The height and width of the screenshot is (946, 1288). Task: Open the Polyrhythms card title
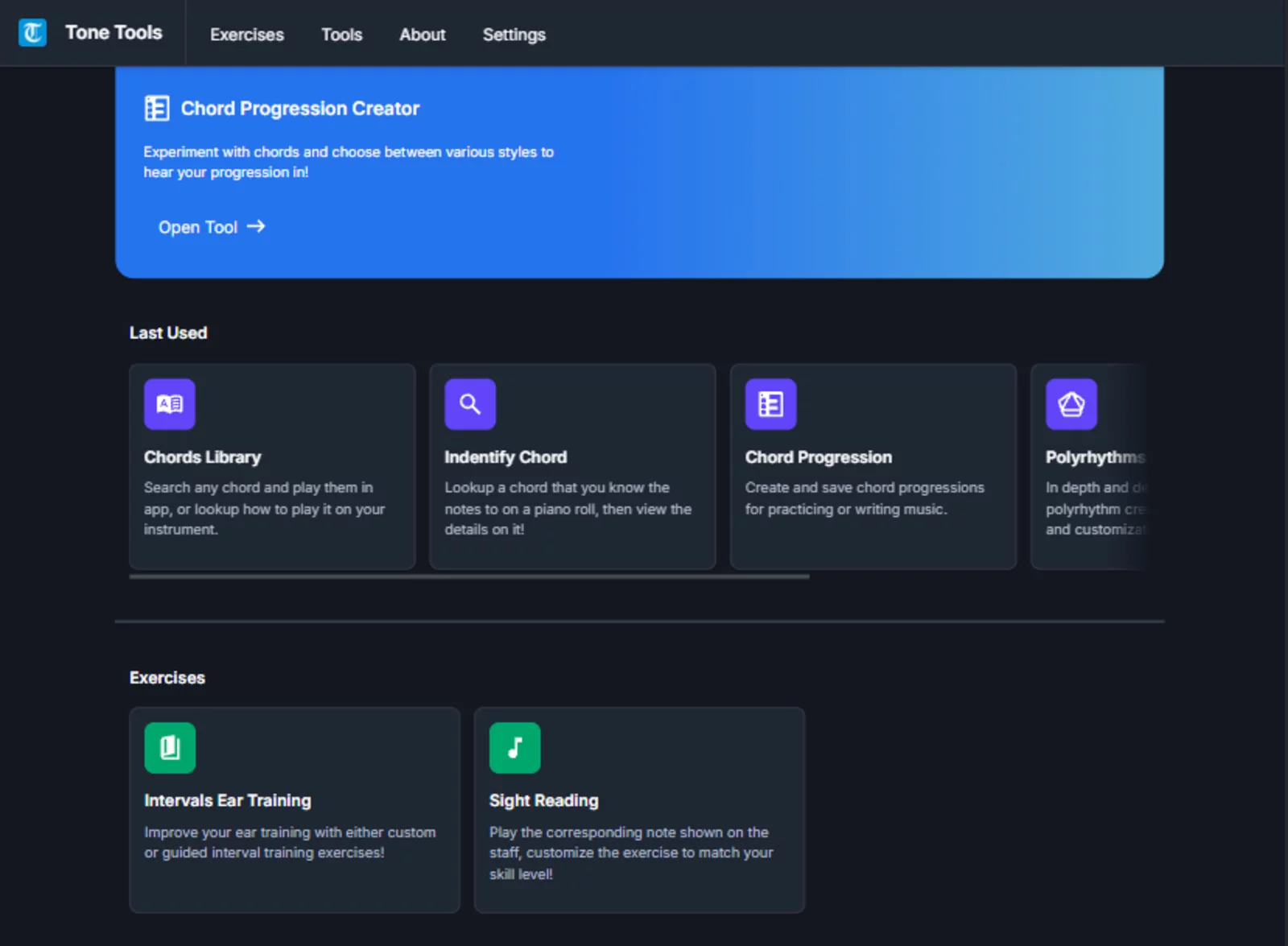click(x=1095, y=457)
